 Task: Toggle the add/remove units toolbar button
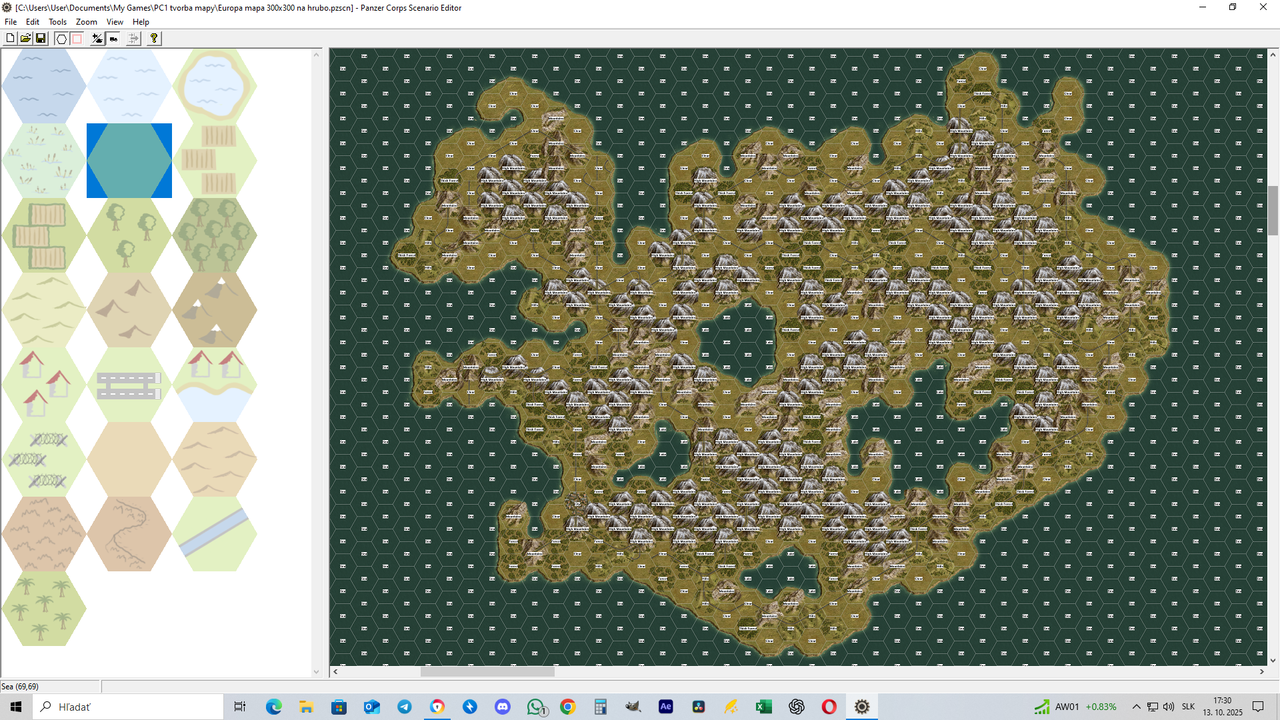97,38
